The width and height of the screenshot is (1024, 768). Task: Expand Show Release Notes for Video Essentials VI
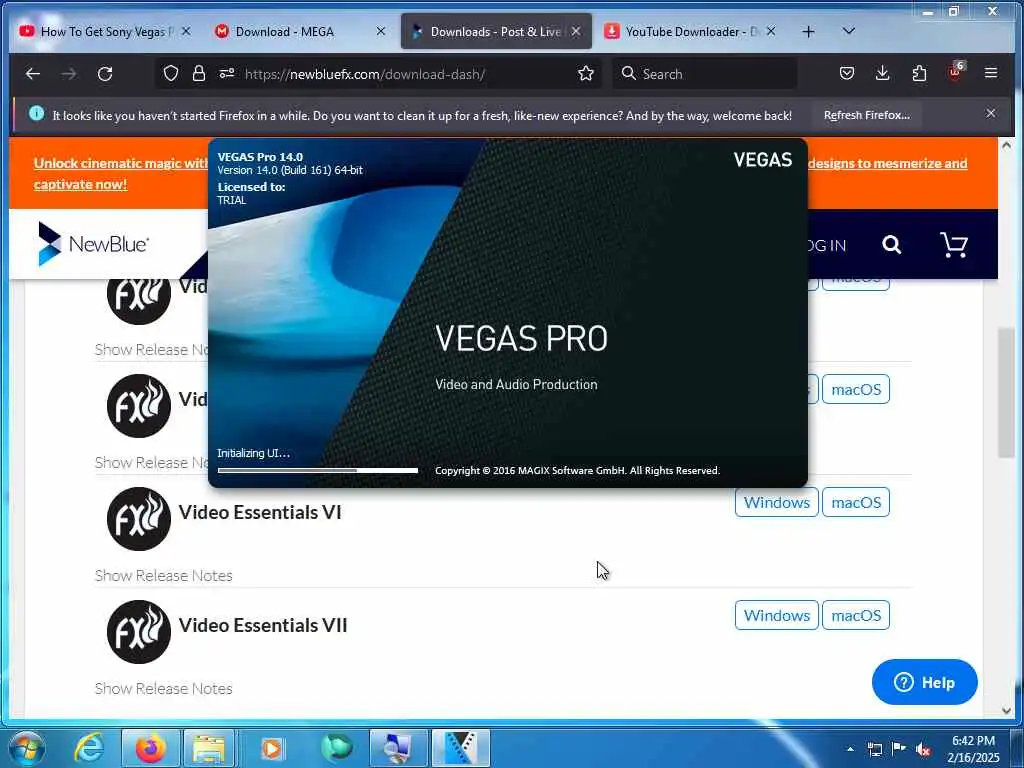163,575
